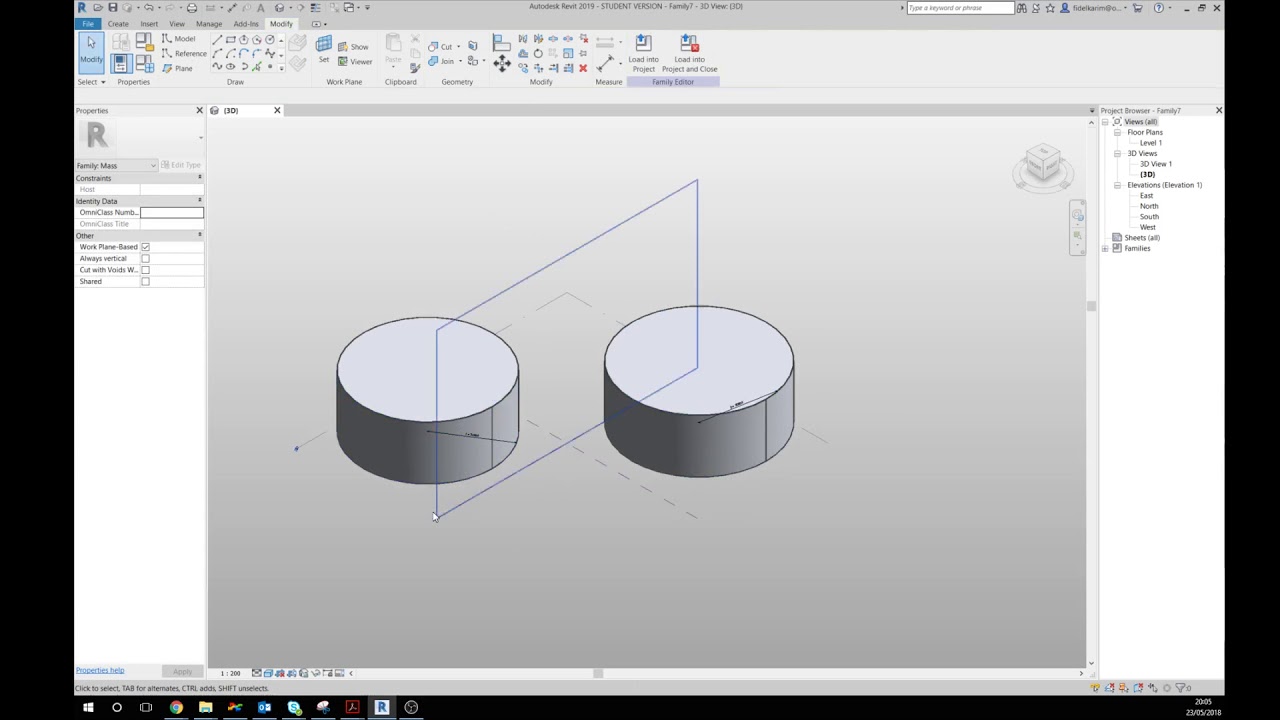
Task: Open the Insert ribbon tab
Action: point(148,24)
